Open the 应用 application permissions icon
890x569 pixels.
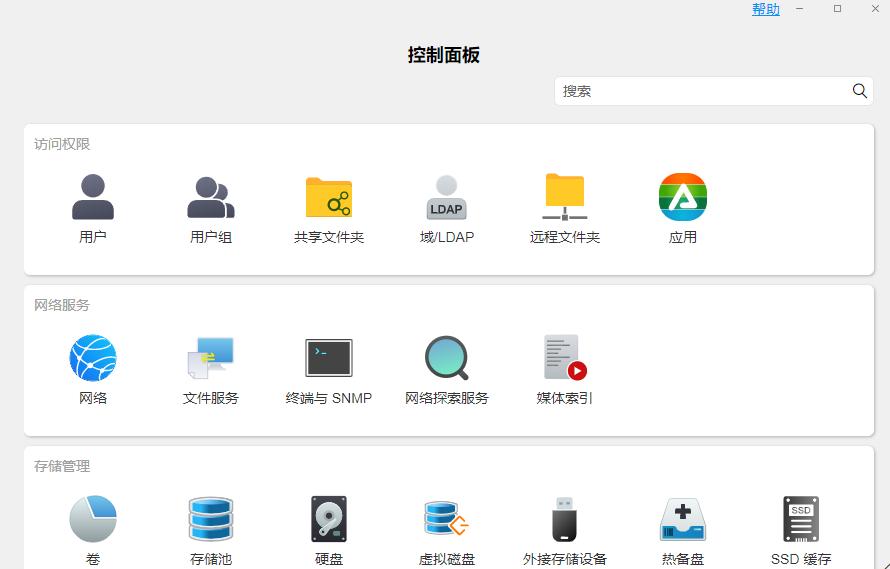tap(683, 198)
